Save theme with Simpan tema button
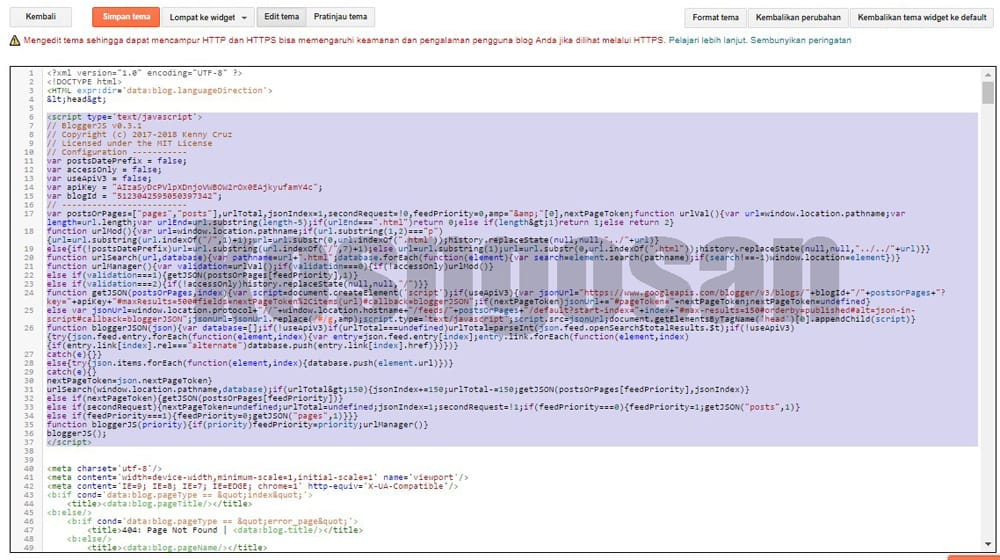 click(x=126, y=17)
